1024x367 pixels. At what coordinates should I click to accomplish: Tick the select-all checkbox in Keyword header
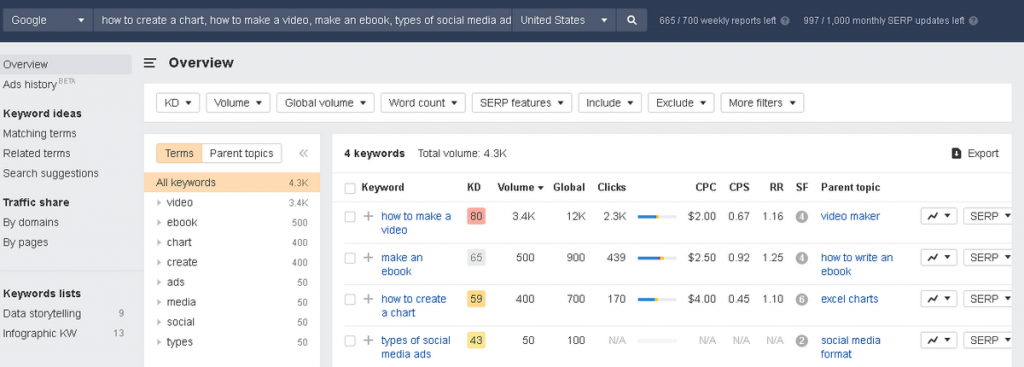[350, 188]
